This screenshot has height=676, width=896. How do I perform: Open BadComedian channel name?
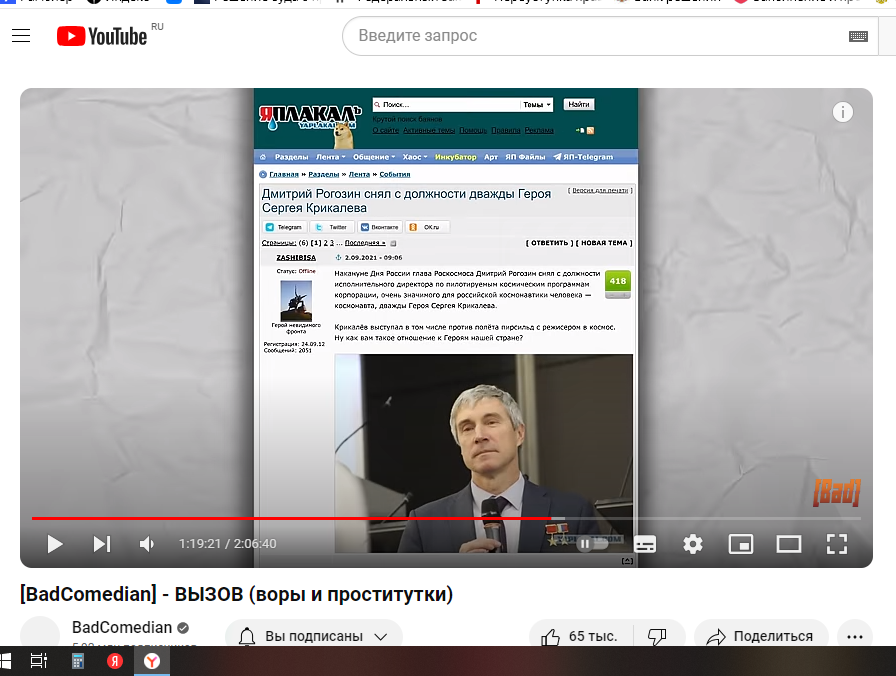(x=122, y=627)
